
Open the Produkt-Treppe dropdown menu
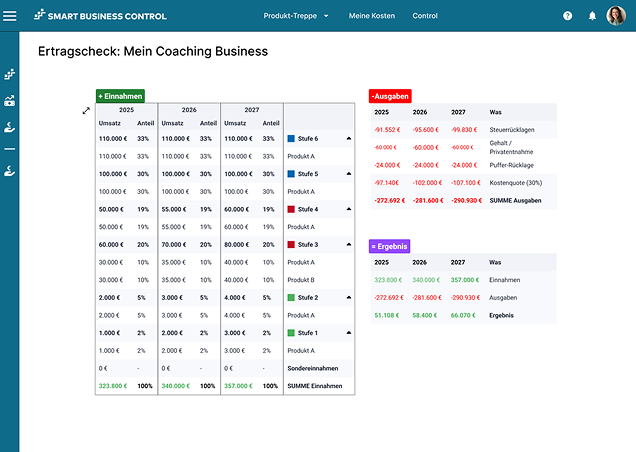coord(296,16)
